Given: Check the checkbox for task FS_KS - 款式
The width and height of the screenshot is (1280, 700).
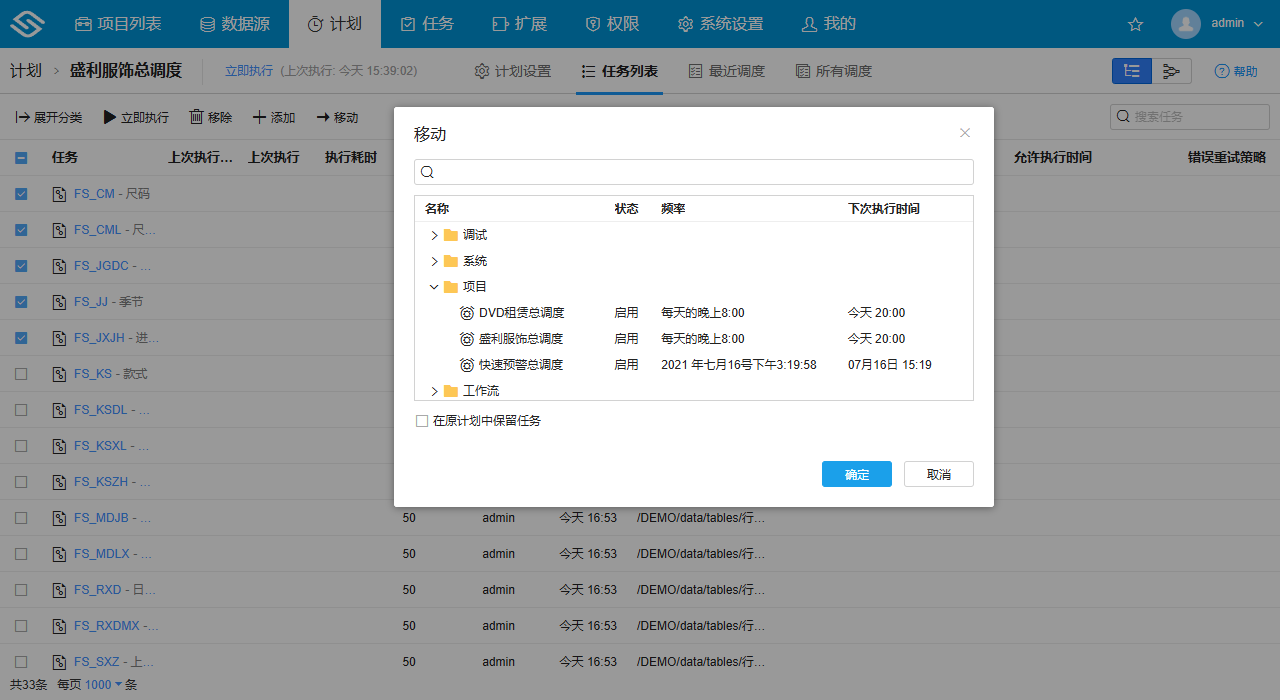Looking at the screenshot, I should coord(21,373).
